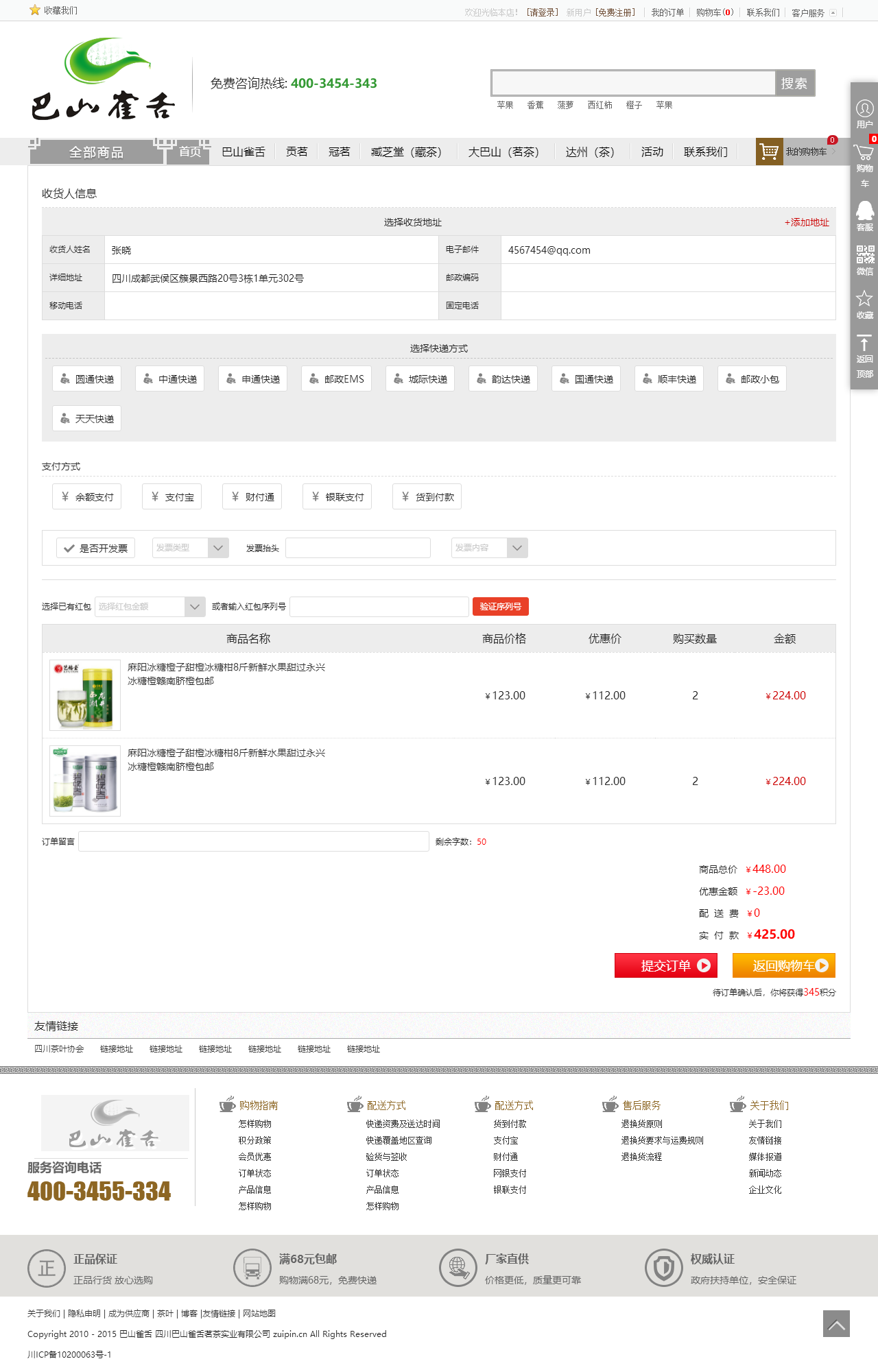Click the gray scroll-up arrow in footer
This screenshot has height=1372, width=878.
tap(836, 1323)
